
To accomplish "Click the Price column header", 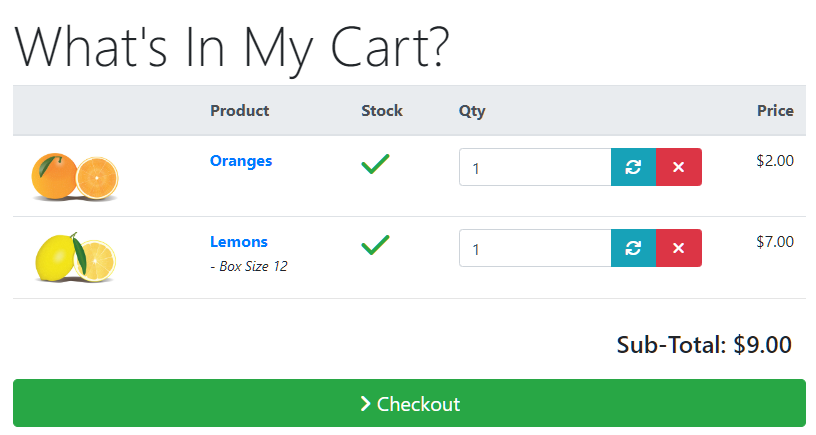I will tap(775, 111).
